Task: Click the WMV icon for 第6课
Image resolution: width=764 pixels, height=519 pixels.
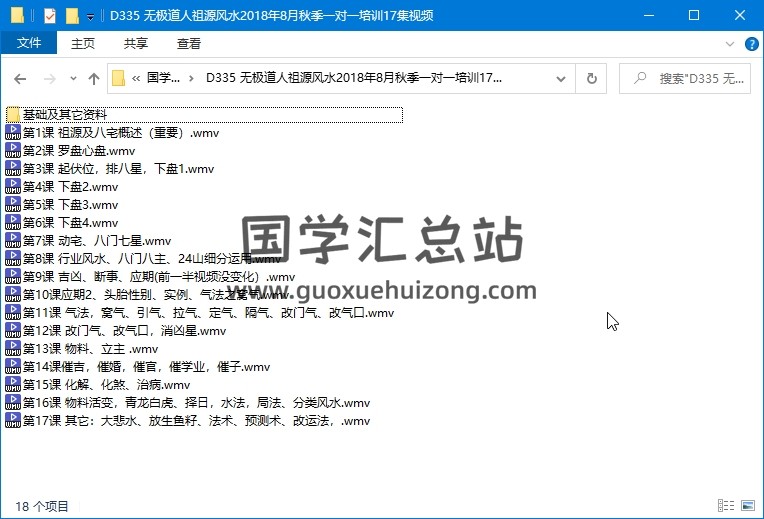Action: click(13, 223)
